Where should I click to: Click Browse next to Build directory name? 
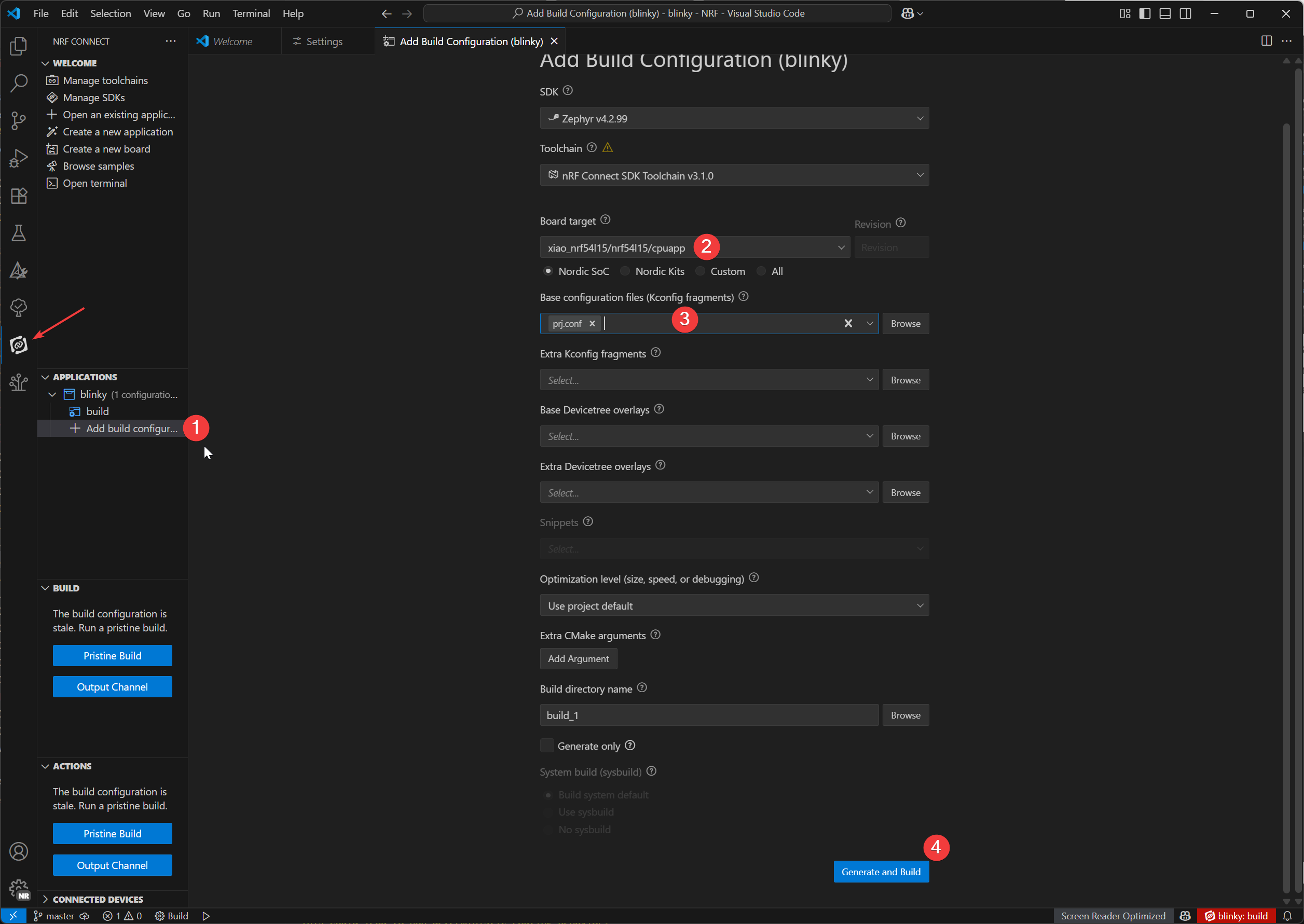point(906,715)
